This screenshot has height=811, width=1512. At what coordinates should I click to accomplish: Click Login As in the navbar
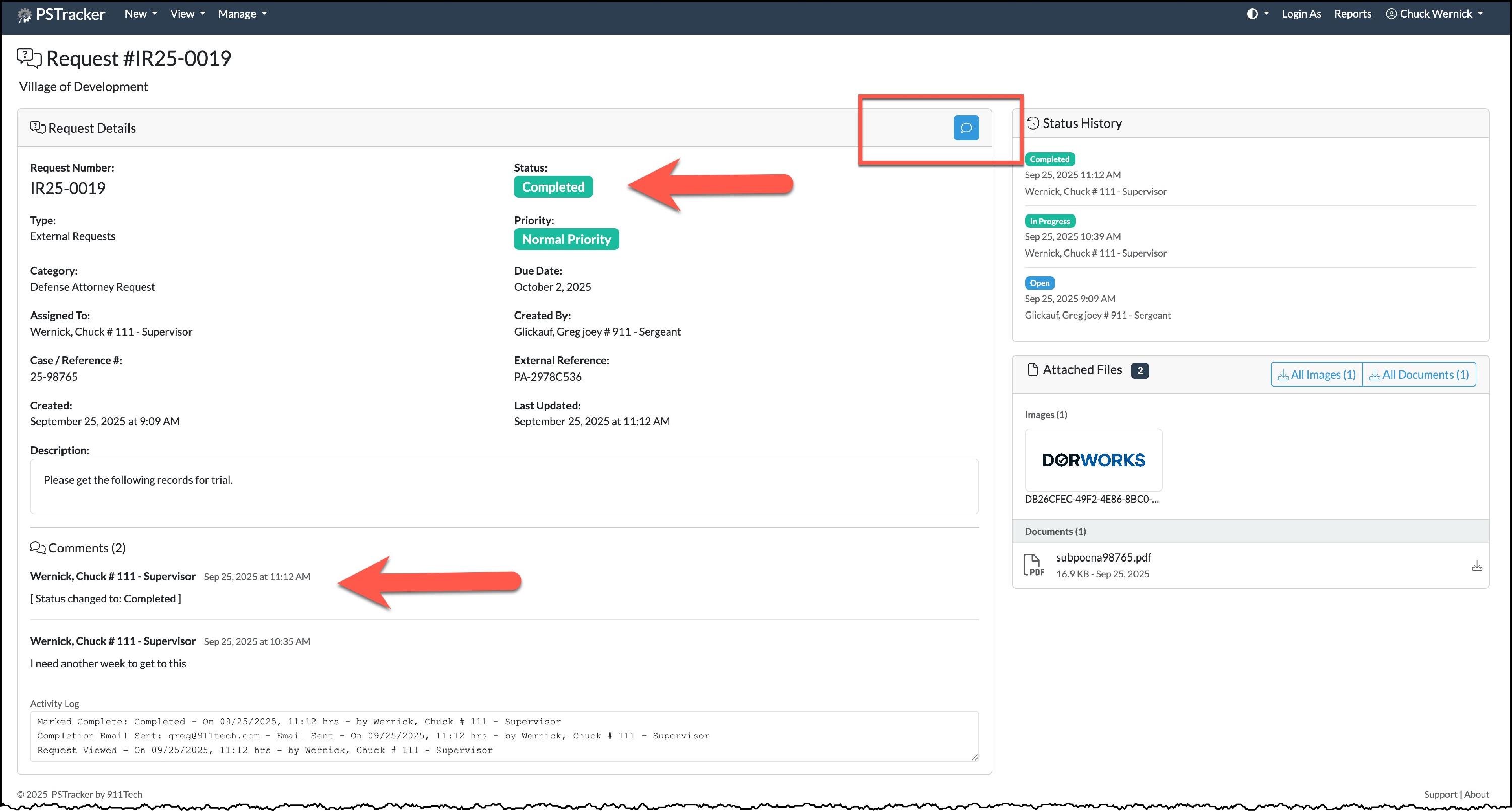click(1301, 14)
